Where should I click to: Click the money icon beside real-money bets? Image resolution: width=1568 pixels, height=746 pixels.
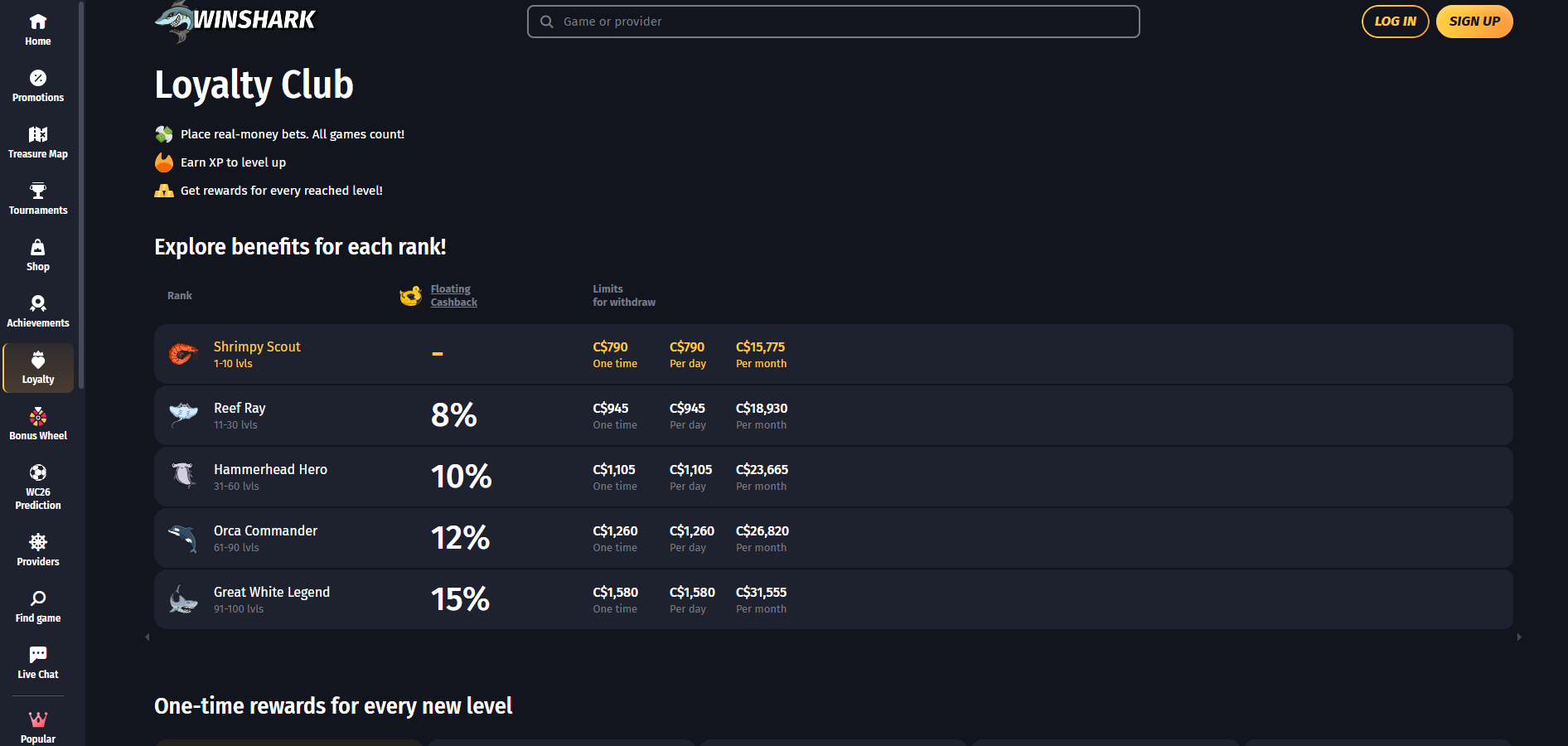coord(164,134)
